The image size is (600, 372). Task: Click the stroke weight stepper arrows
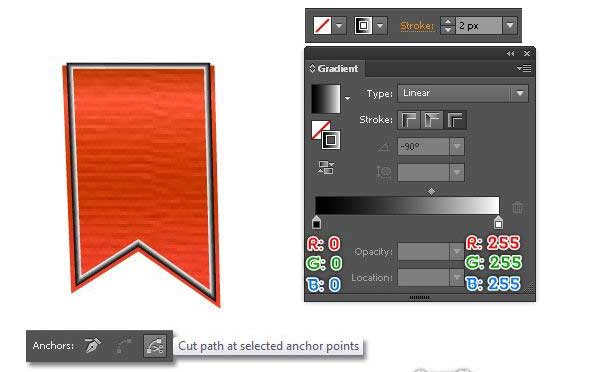pyautogui.click(x=448, y=26)
